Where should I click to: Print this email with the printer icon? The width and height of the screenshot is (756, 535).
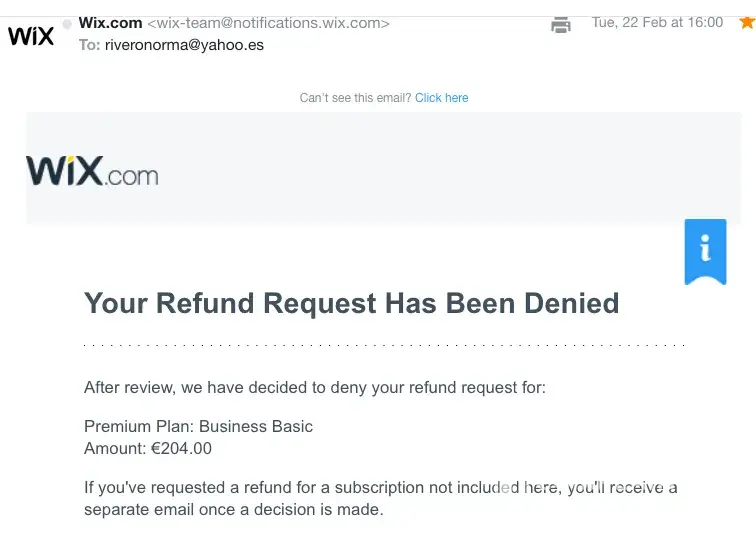(x=561, y=25)
